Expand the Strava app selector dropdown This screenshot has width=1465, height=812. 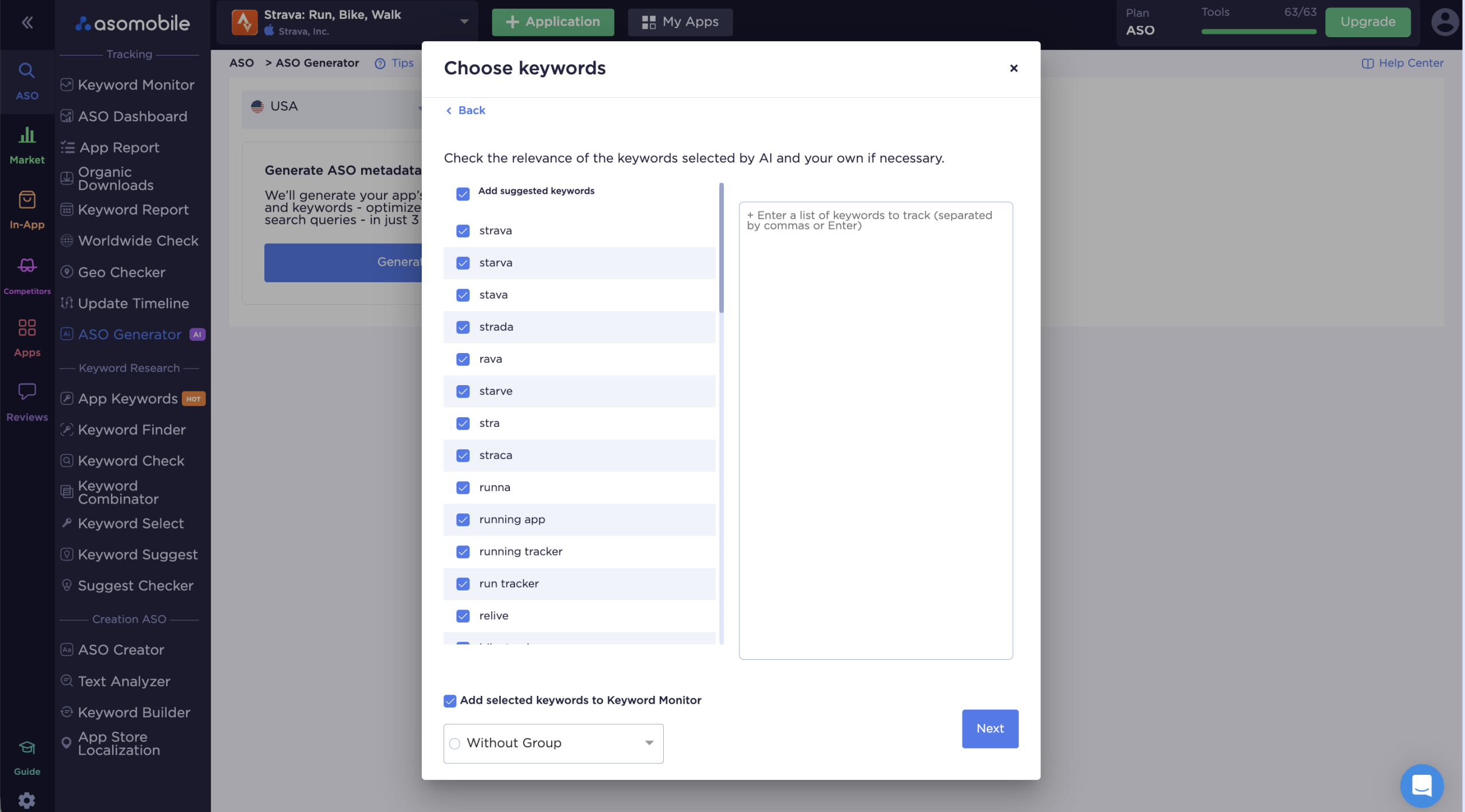464,22
